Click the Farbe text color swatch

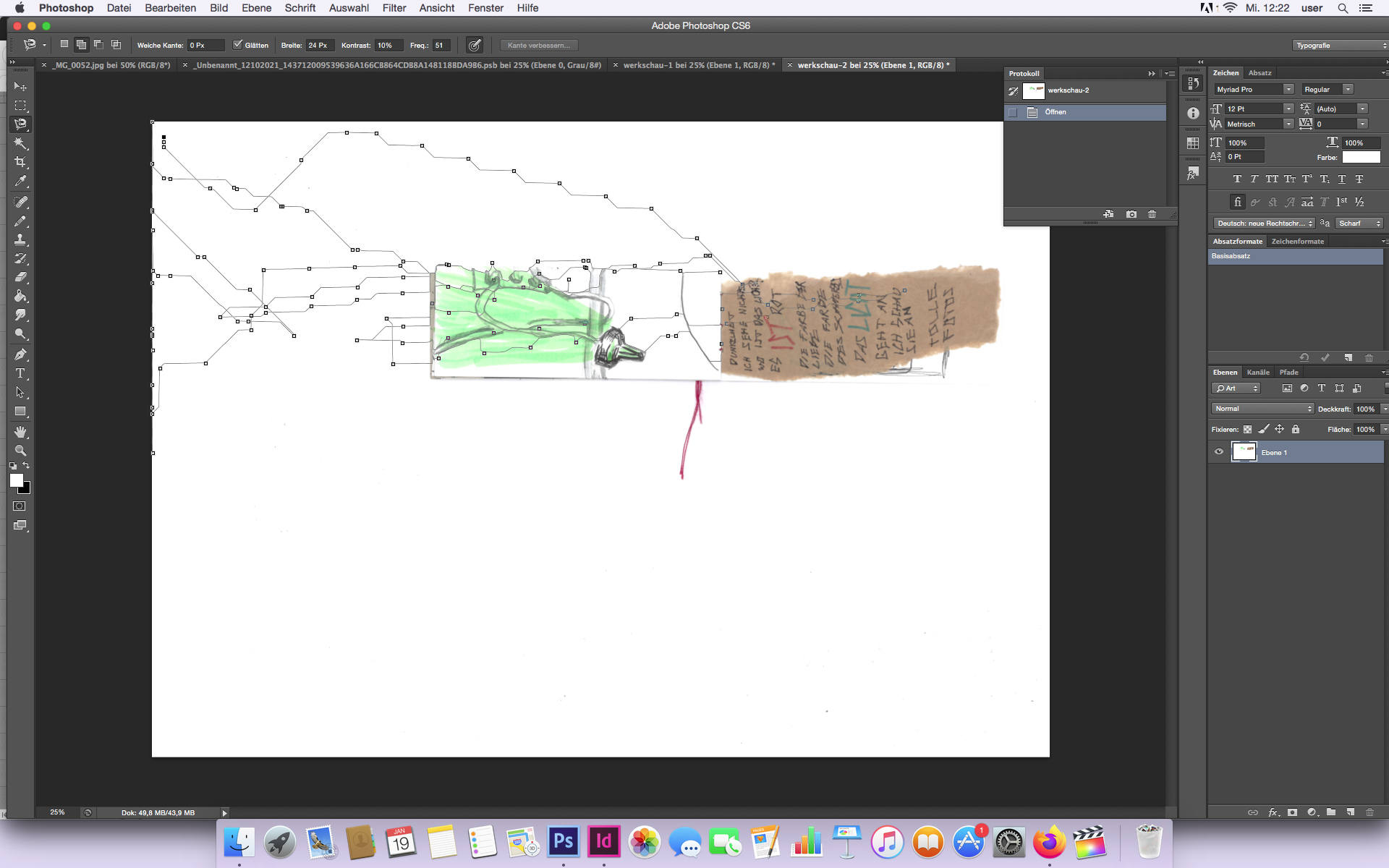[1361, 157]
